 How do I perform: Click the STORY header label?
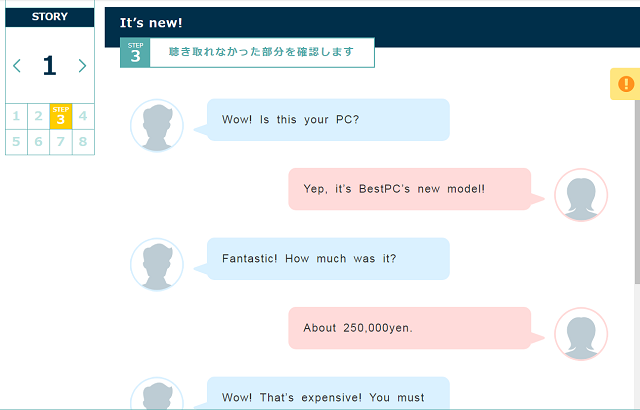(x=50, y=17)
